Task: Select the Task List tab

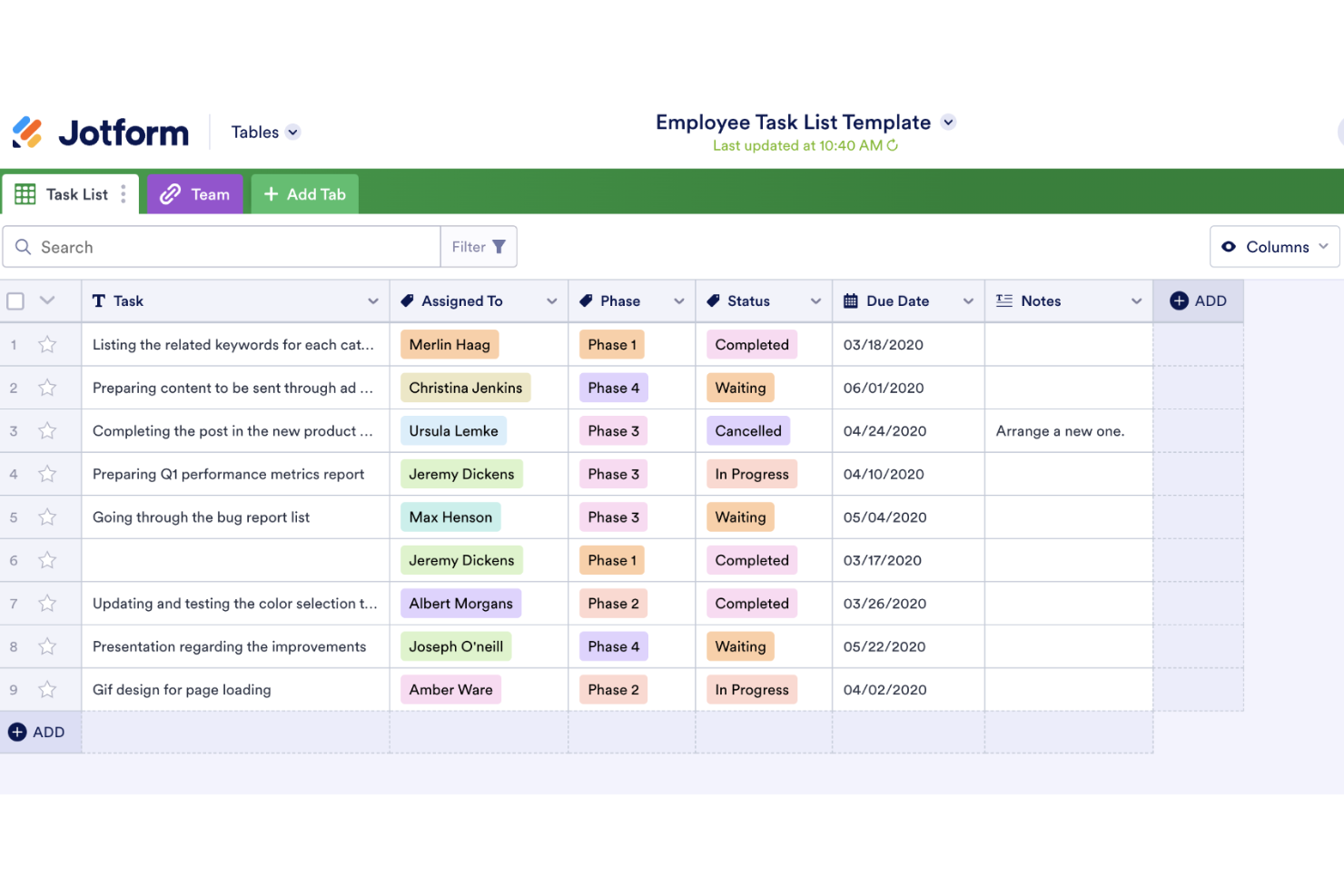Action: (76, 193)
